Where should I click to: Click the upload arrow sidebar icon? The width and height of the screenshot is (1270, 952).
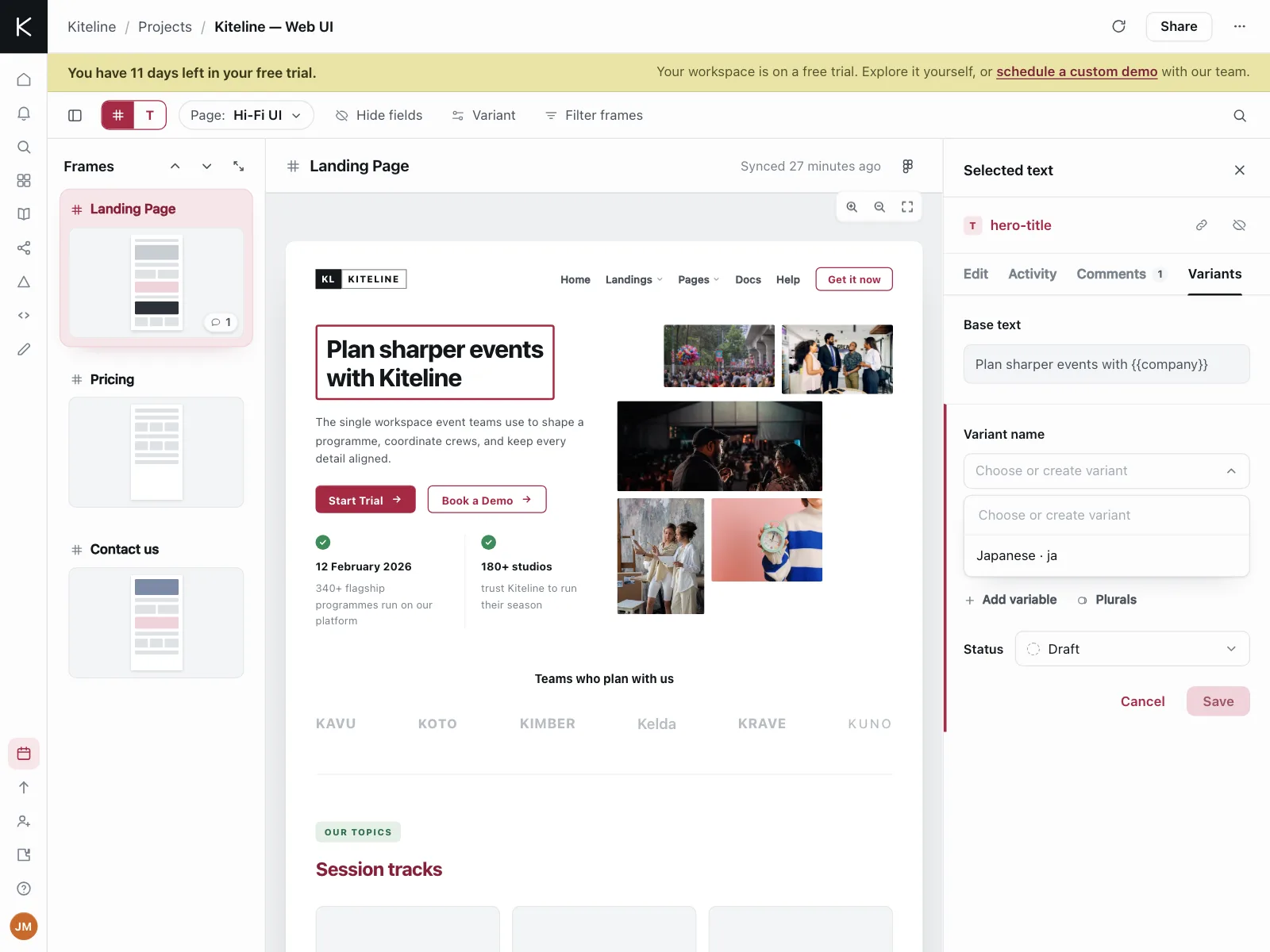click(24, 788)
